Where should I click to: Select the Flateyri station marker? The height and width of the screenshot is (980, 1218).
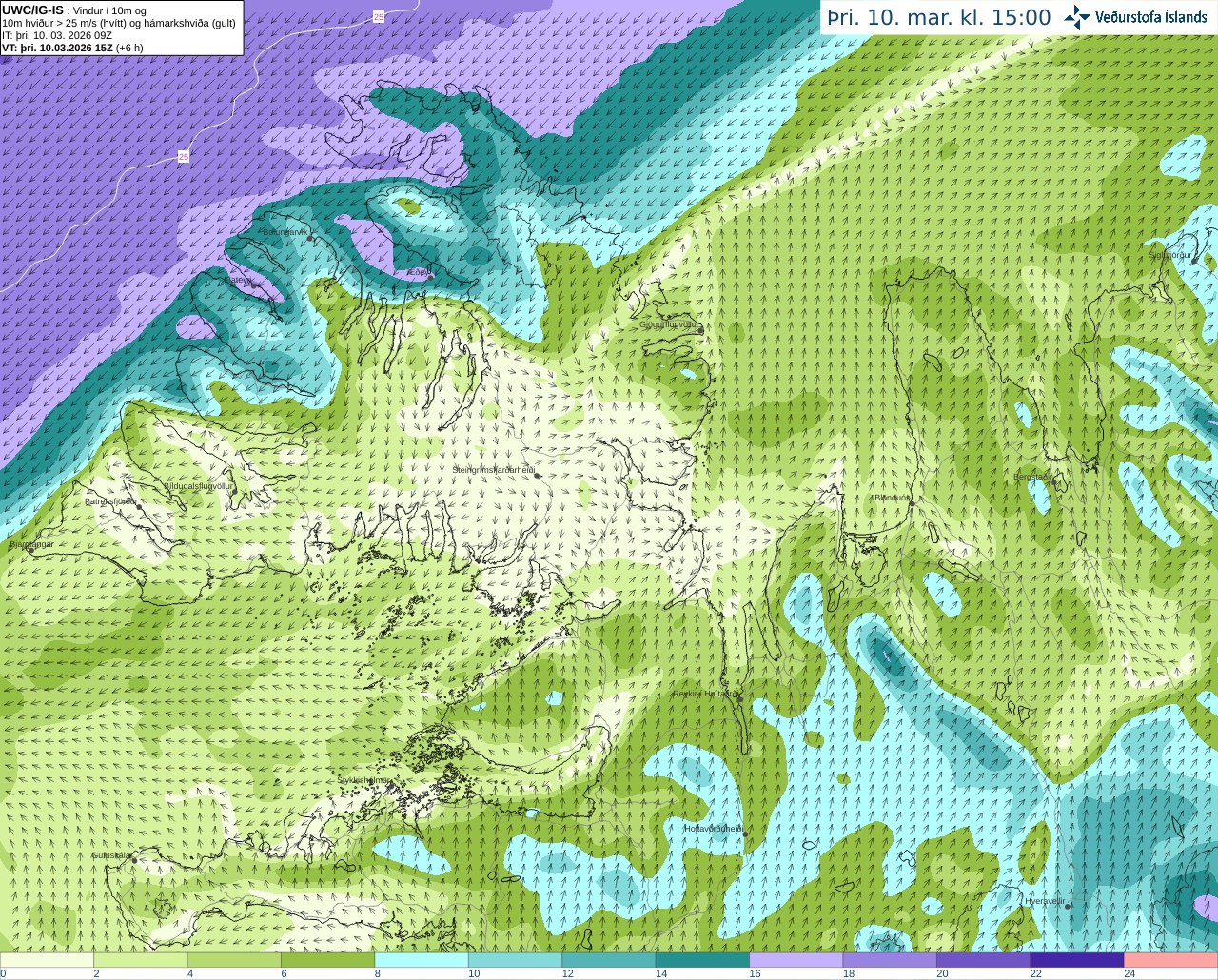click(x=254, y=285)
